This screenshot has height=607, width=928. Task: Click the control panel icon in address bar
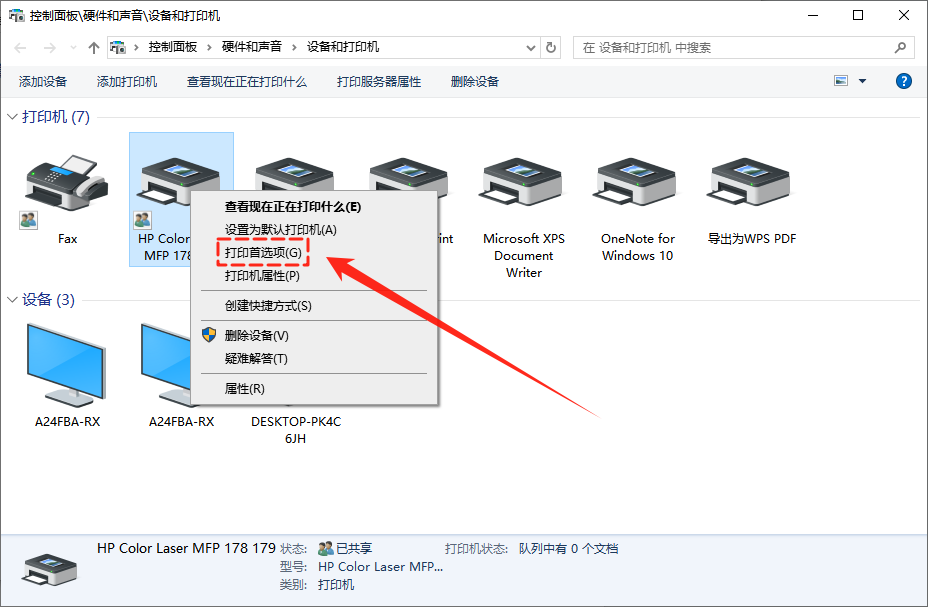[x=118, y=47]
